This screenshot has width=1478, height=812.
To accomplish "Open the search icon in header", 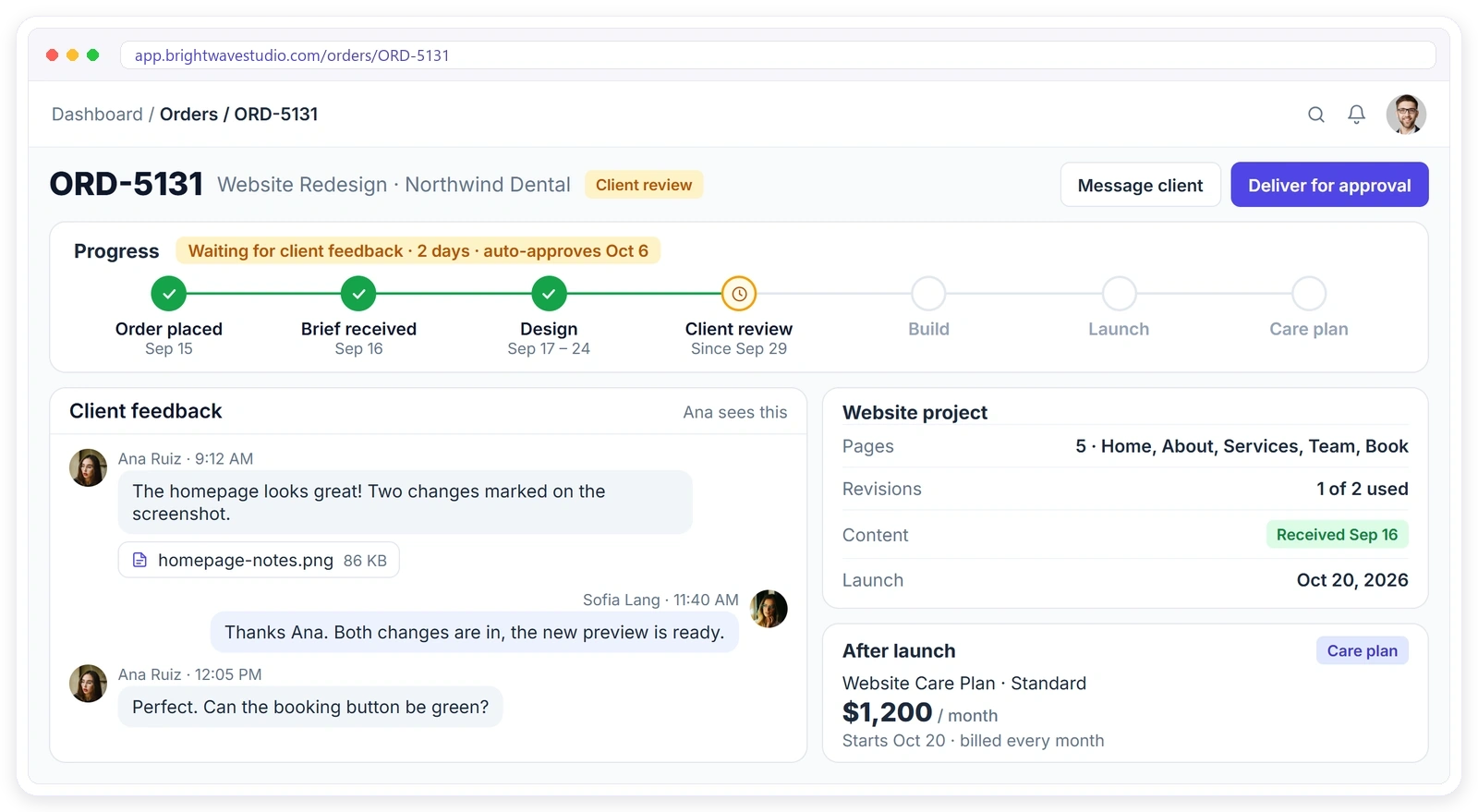I will click(1316, 115).
